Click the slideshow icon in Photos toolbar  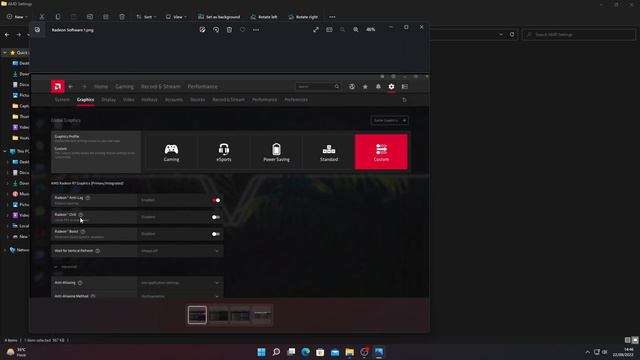(329, 30)
